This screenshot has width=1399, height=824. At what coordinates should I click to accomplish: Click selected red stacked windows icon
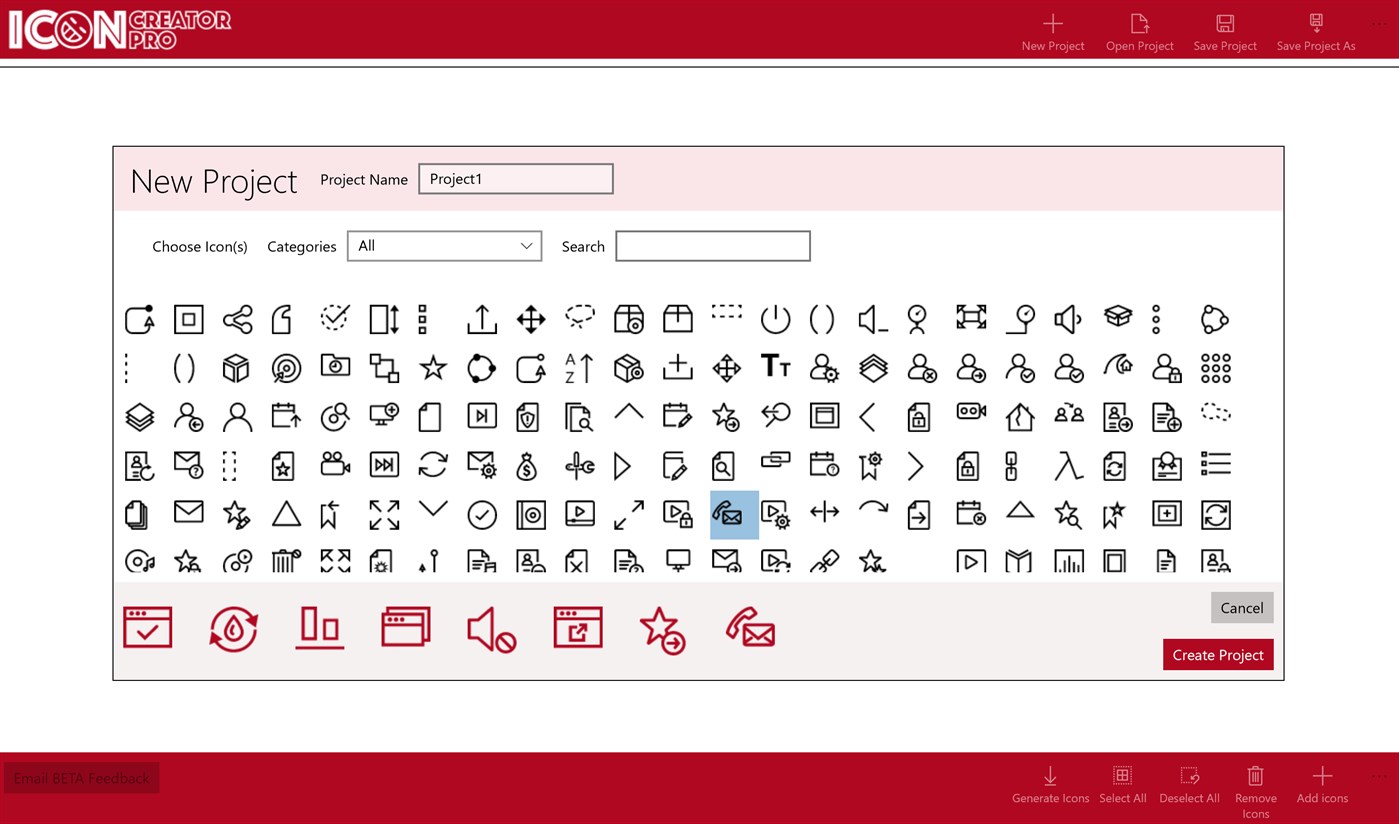[406, 628]
